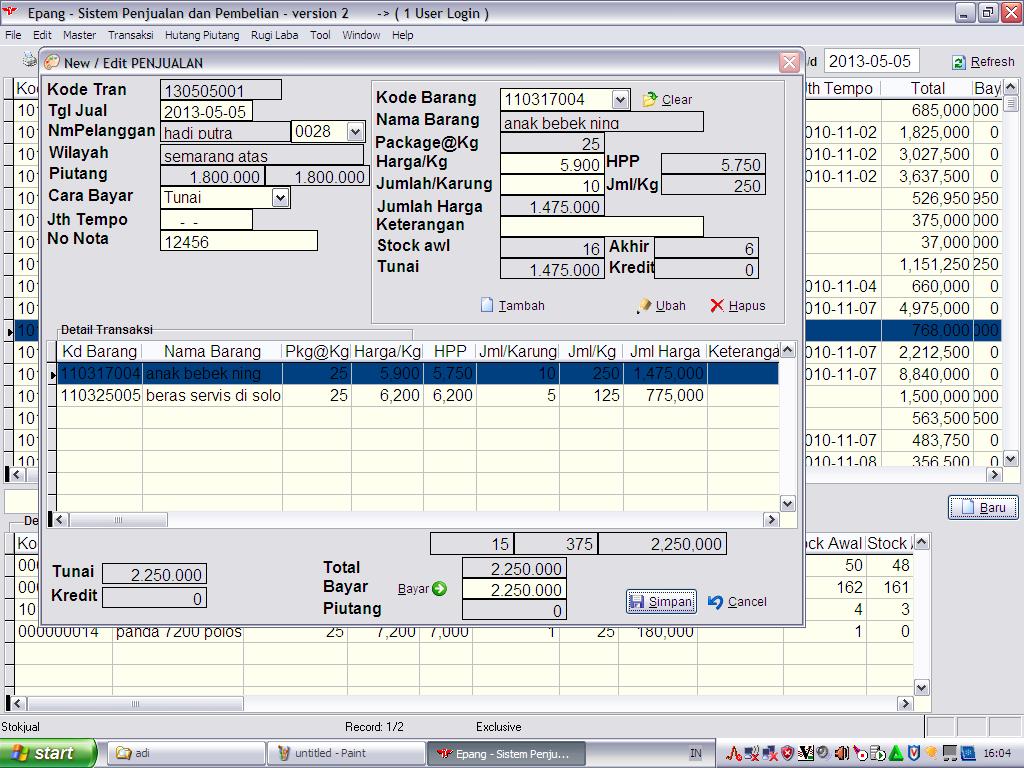The height and width of the screenshot is (768, 1024).
Task: Click the Simpan save disk button
Action: pos(660,601)
